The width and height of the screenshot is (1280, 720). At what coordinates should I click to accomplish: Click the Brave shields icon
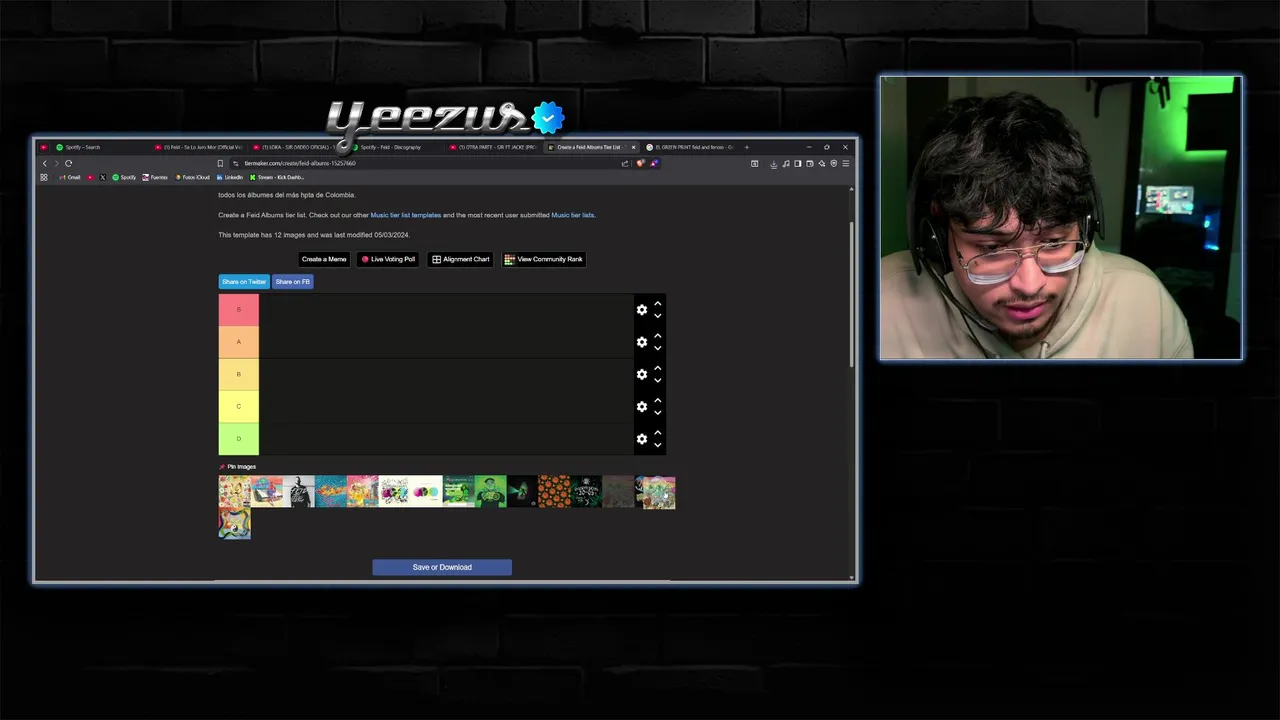click(x=640, y=163)
